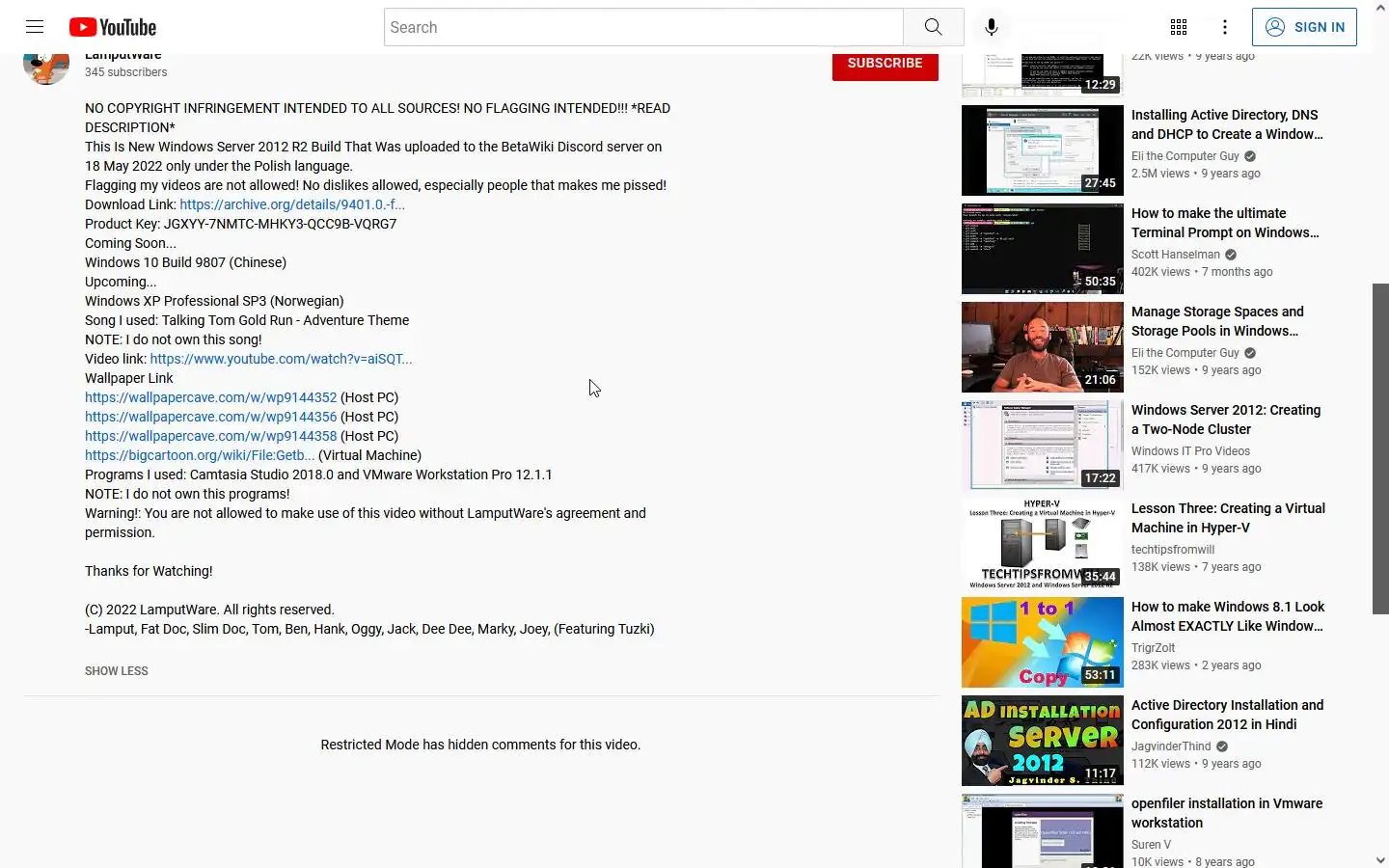The image size is (1389, 868).
Task: Click the 12:29 video thumbnail at top
Action: click(x=1043, y=75)
